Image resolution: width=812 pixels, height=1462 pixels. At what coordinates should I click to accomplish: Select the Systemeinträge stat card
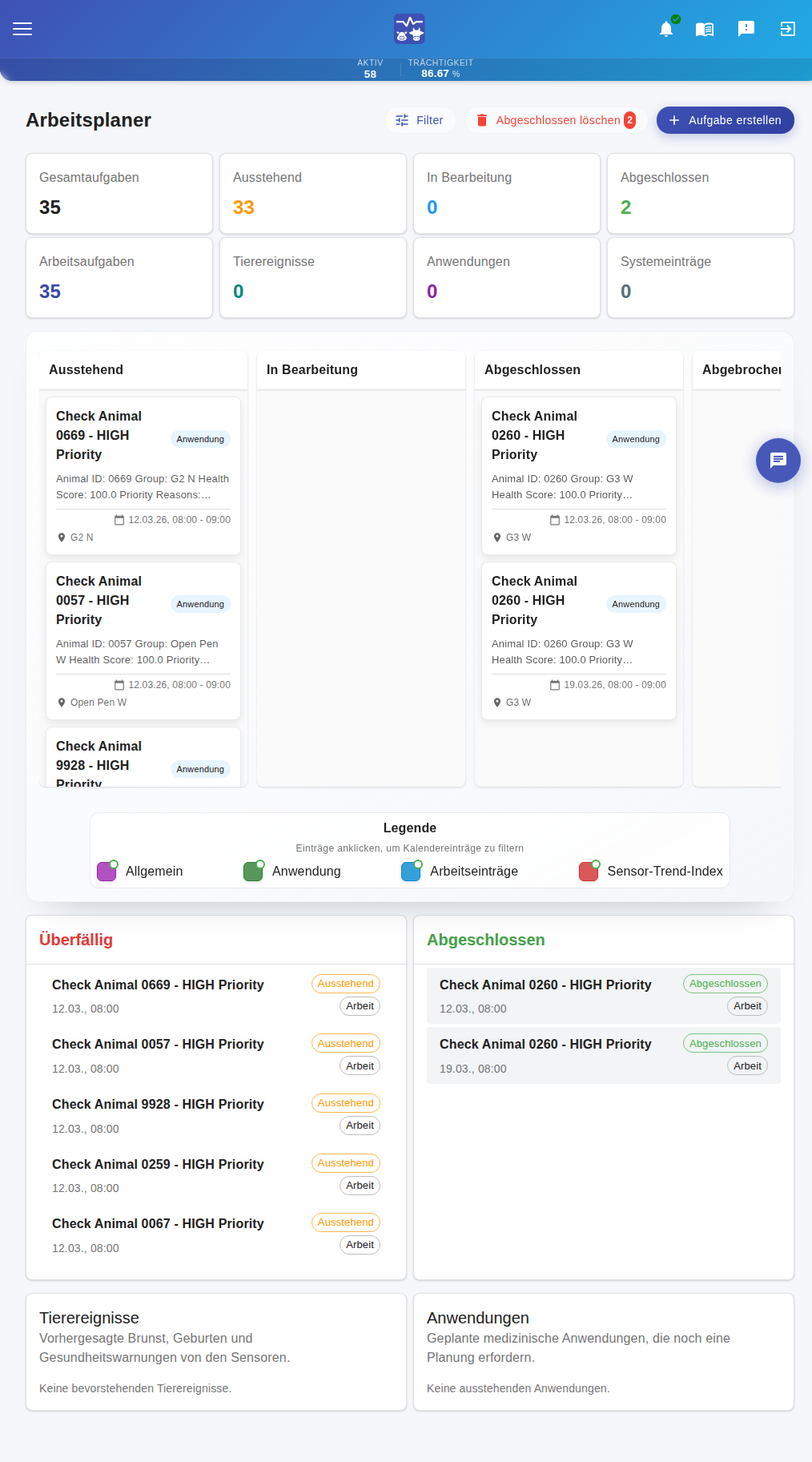click(701, 278)
